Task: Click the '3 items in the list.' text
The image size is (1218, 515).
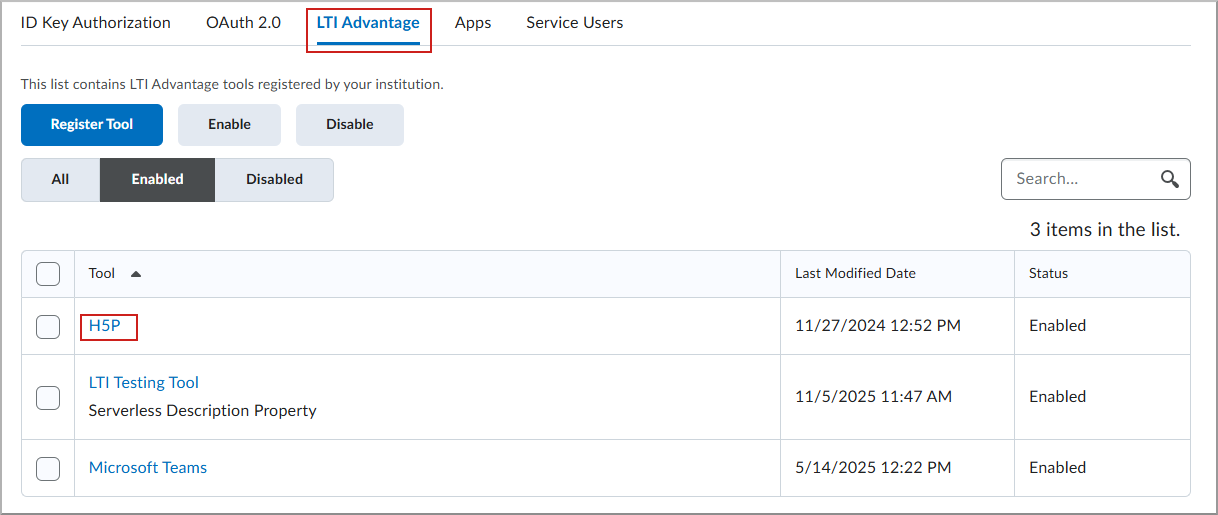Action: tap(1105, 230)
